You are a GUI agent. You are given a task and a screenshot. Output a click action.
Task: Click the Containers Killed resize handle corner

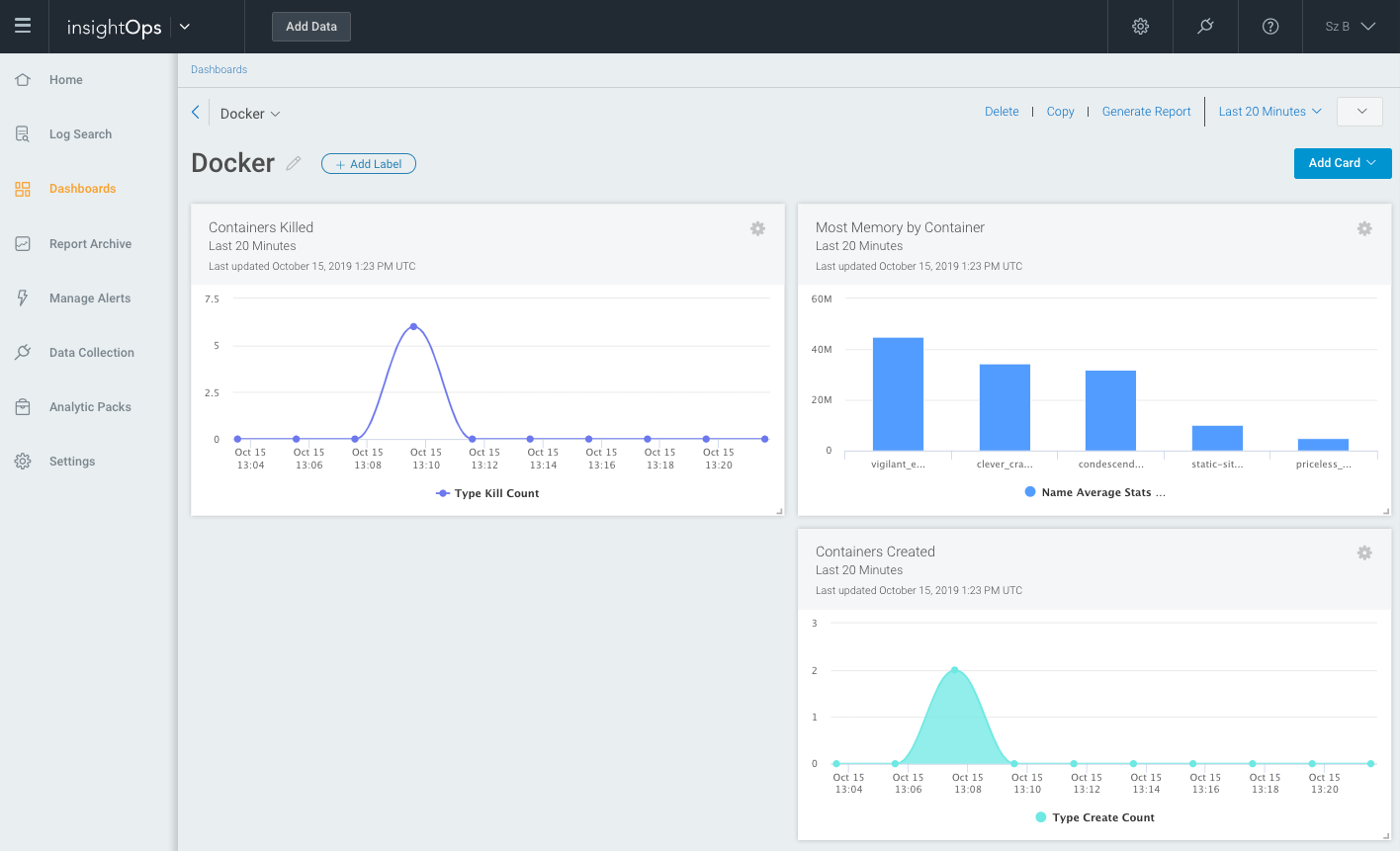(x=779, y=511)
